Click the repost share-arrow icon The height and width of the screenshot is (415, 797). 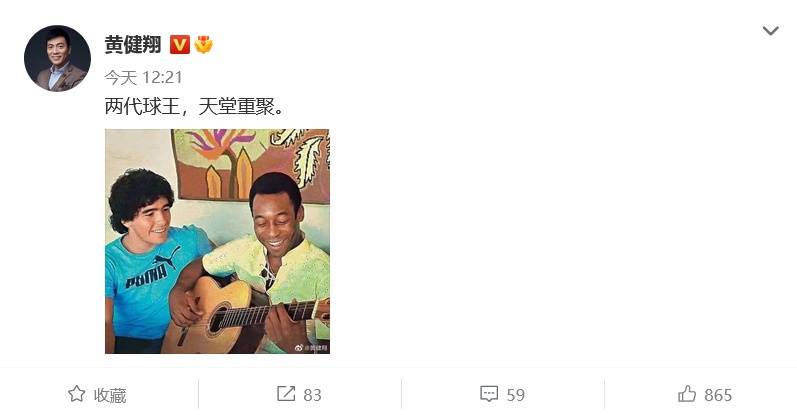(286, 393)
